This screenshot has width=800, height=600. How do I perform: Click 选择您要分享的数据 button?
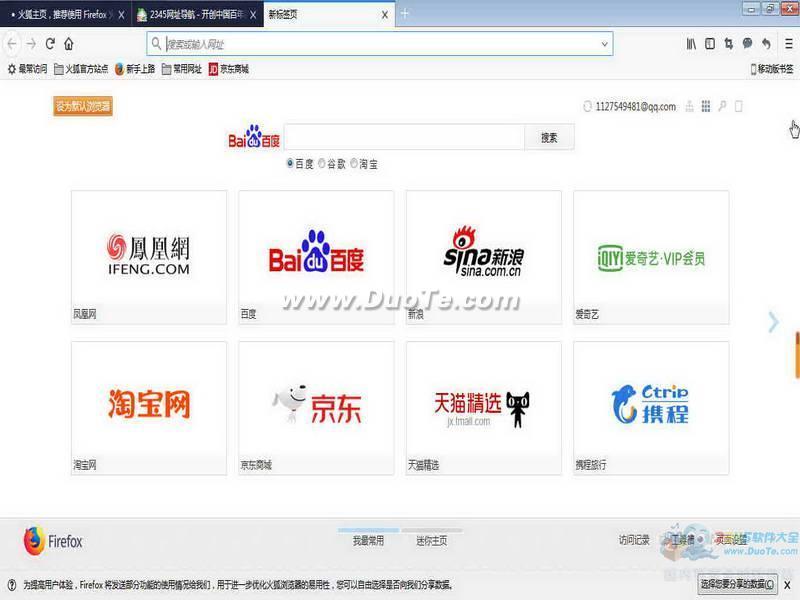(737, 584)
